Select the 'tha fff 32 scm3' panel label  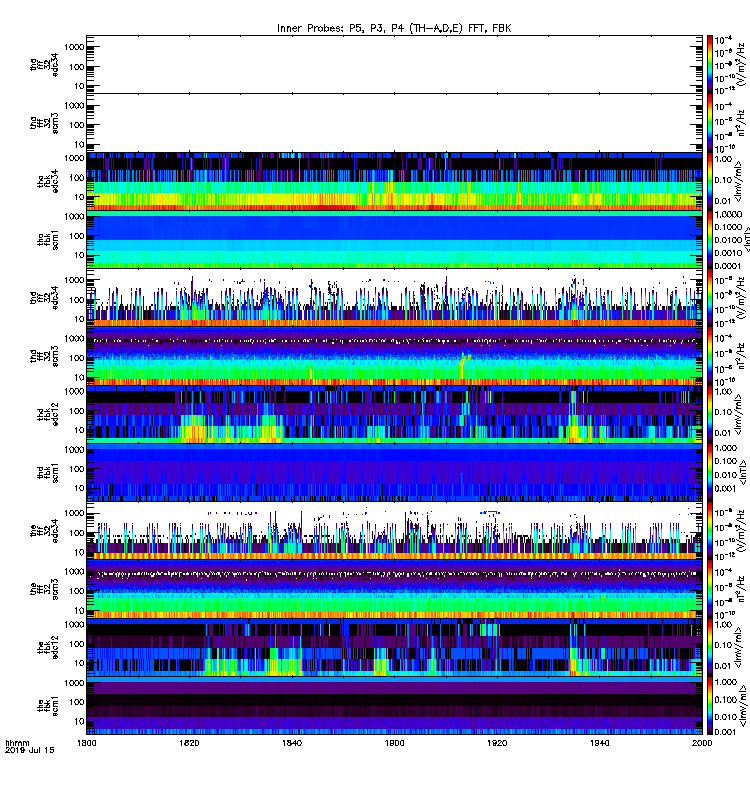point(44,123)
